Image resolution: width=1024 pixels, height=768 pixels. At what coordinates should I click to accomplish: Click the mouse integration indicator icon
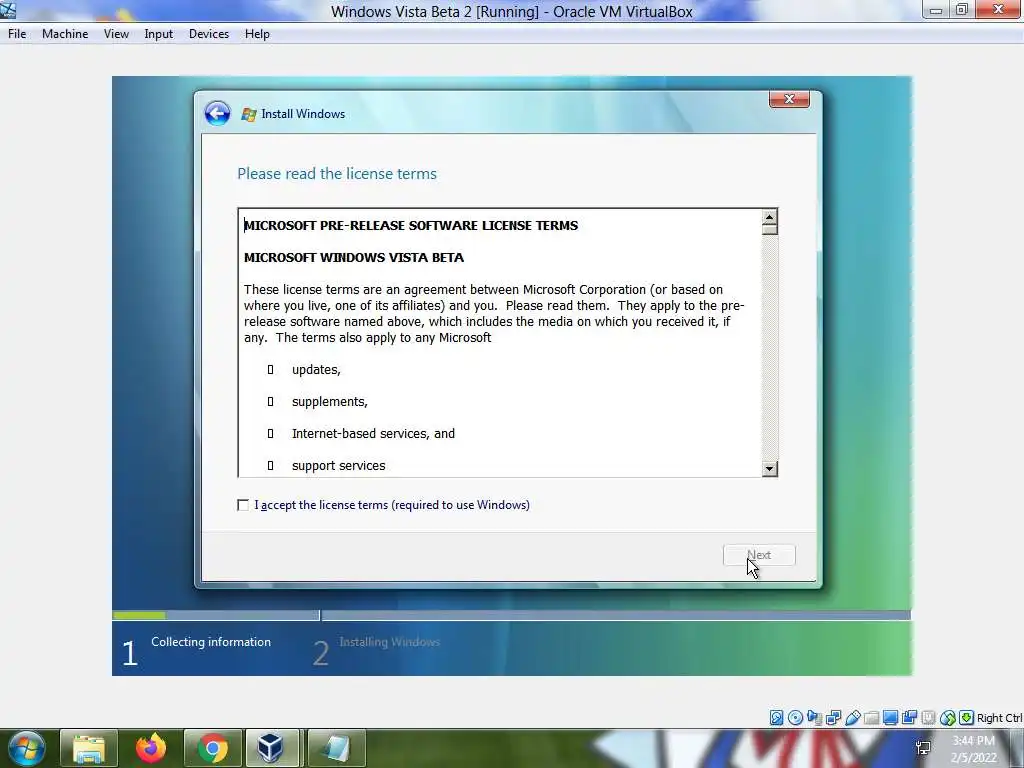click(x=948, y=718)
